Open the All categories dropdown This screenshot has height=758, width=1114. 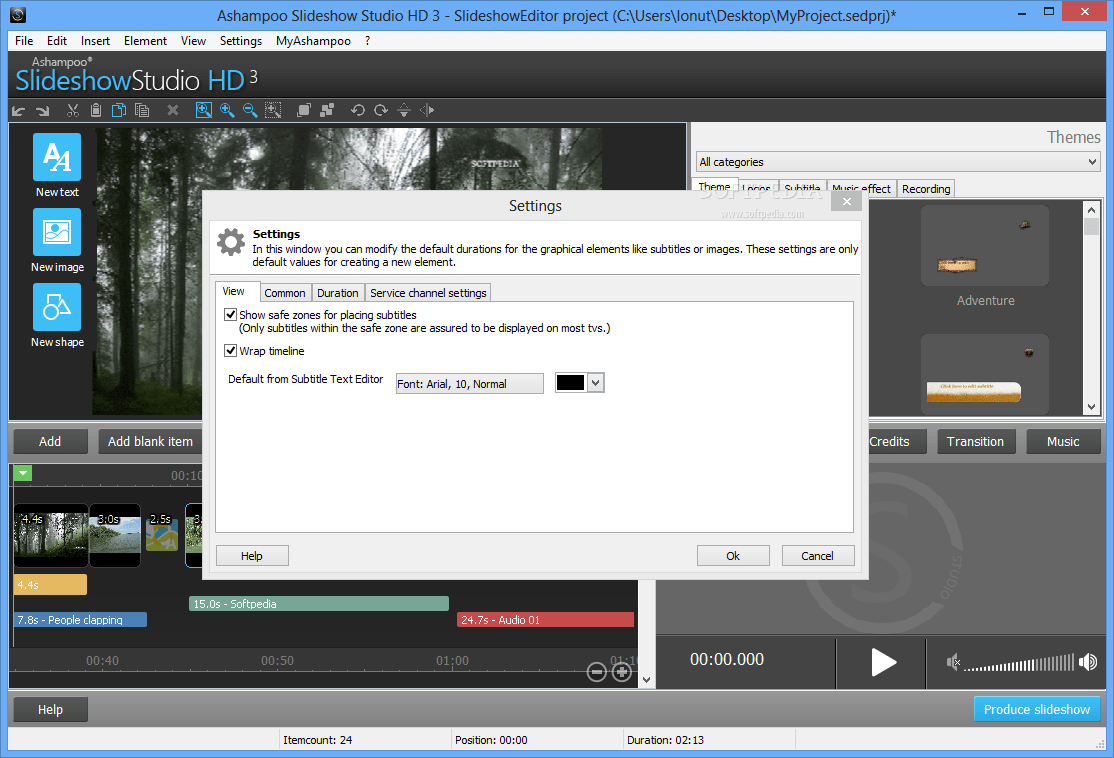click(898, 162)
